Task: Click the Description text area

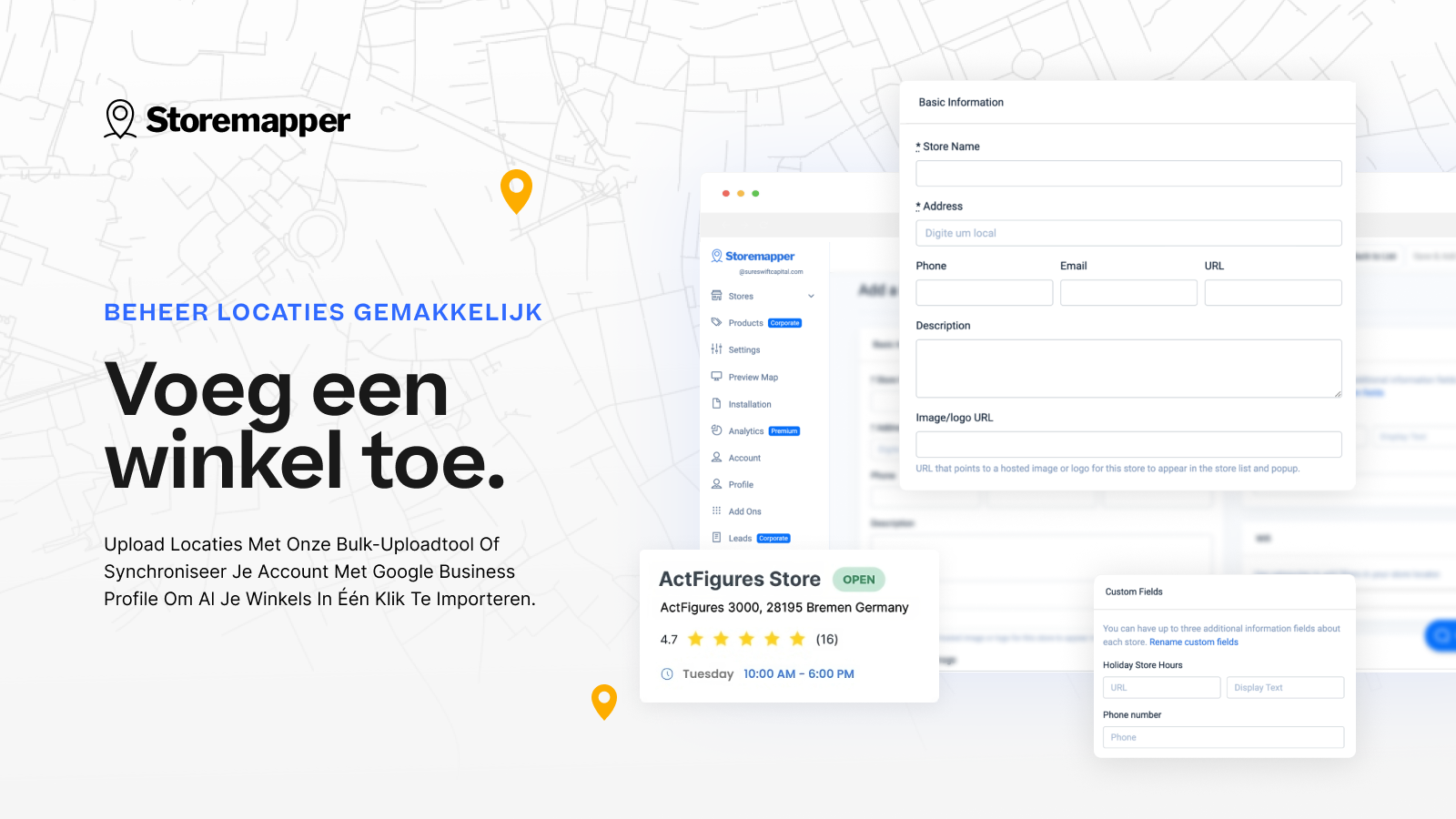Action: (x=1128, y=369)
